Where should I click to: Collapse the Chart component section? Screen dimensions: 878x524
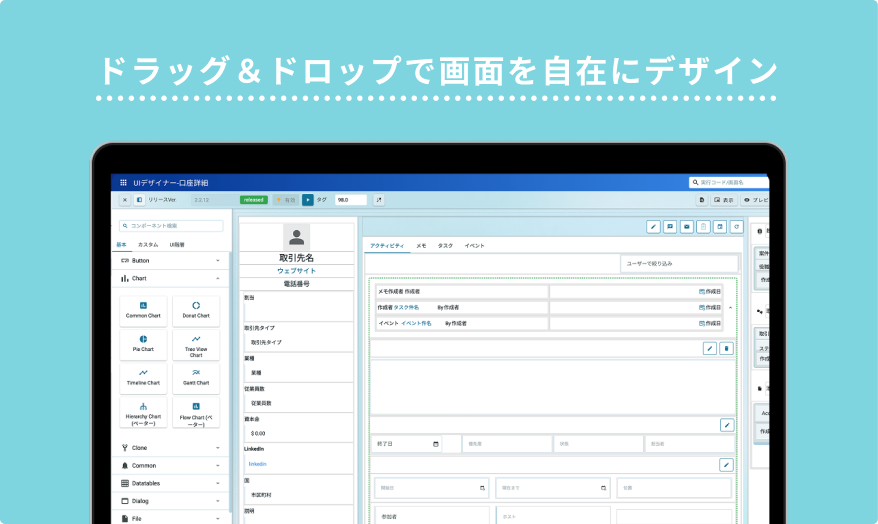(x=170, y=278)
